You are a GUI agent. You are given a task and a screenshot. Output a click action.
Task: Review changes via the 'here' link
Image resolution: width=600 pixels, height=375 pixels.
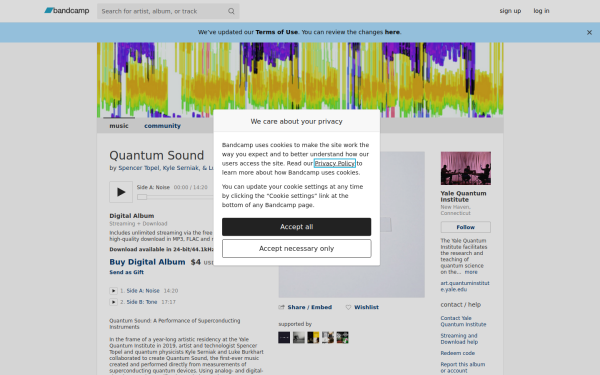point(392,32)
